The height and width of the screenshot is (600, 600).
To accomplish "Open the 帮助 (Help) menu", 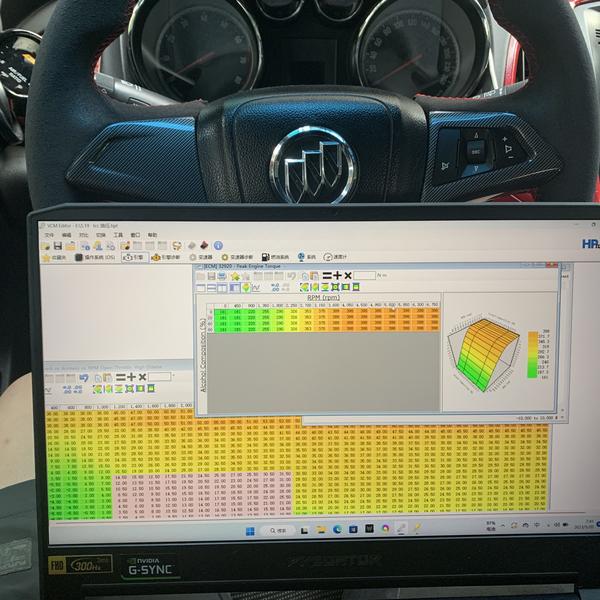I will coord(152,235).
